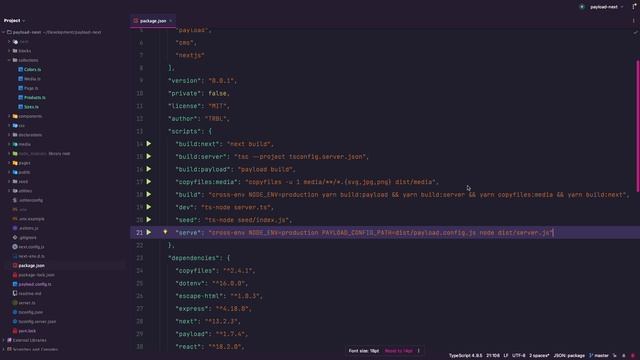
Task: Expand the public folder
Action: pyautogui.click(x=9, y=172)
